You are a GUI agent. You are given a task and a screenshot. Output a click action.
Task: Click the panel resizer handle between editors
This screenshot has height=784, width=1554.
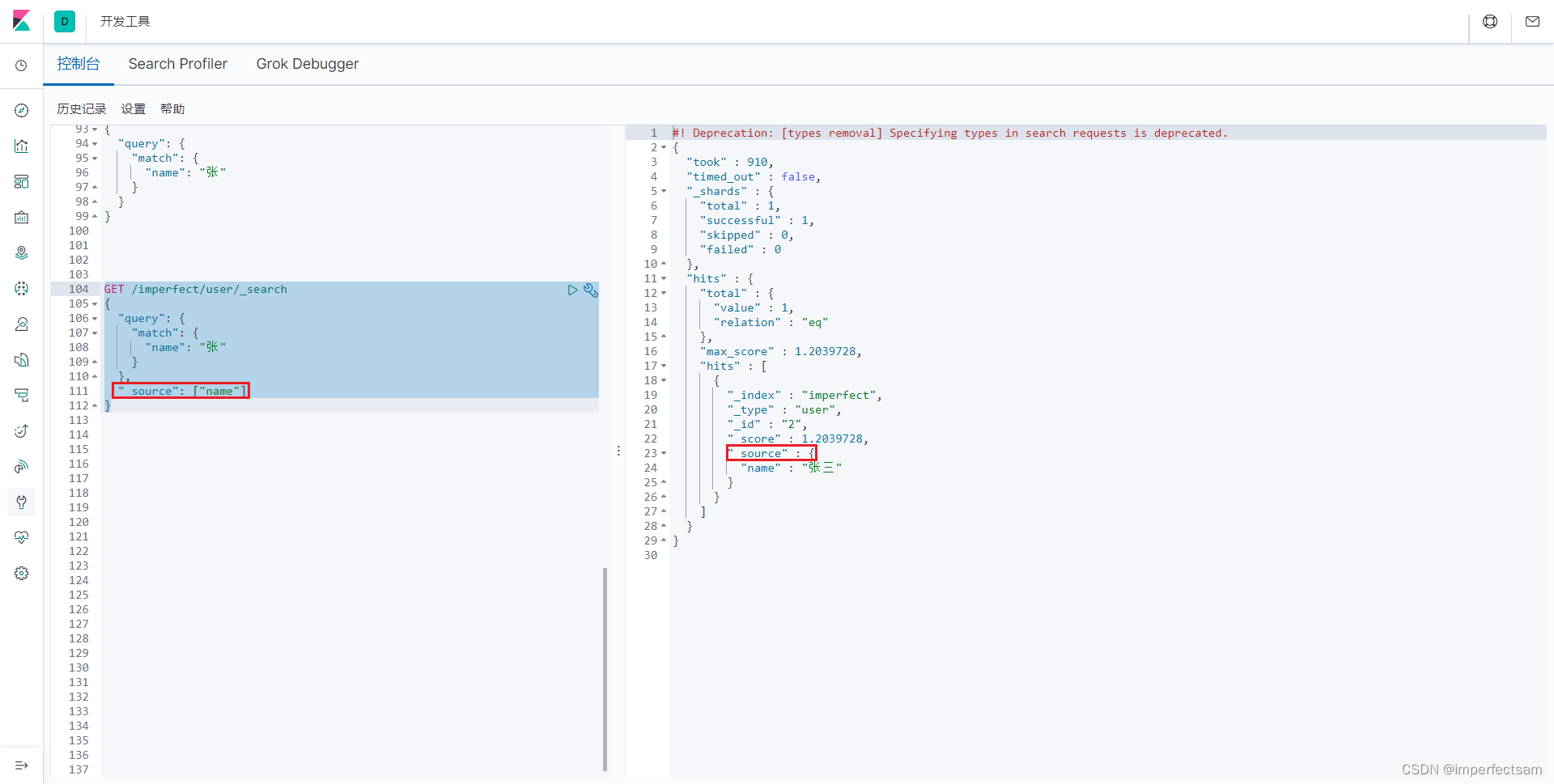(618, 451)
